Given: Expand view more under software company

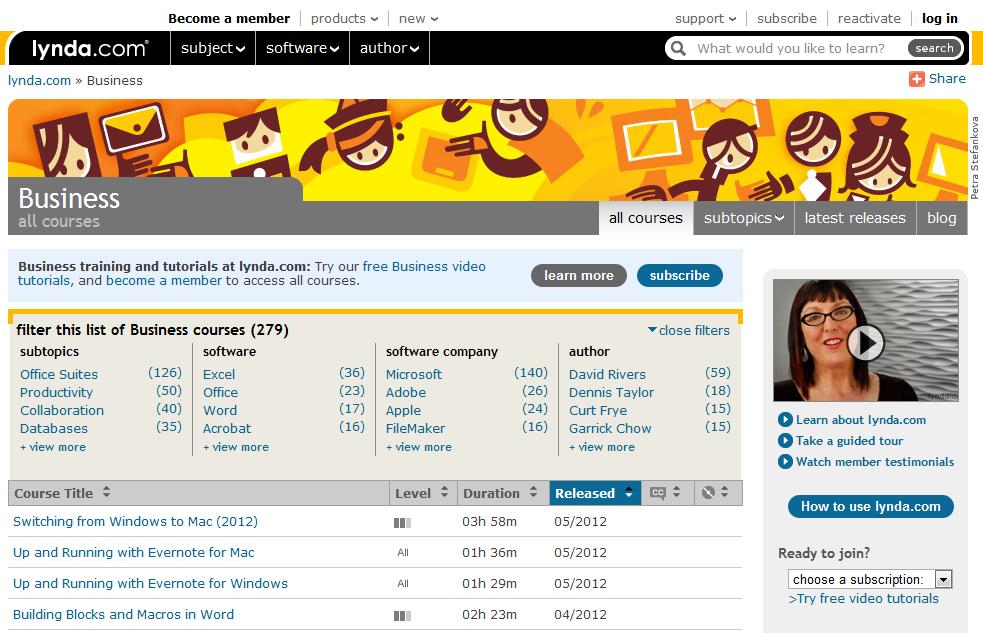Looking at the screenshot, I should point(419,447).
